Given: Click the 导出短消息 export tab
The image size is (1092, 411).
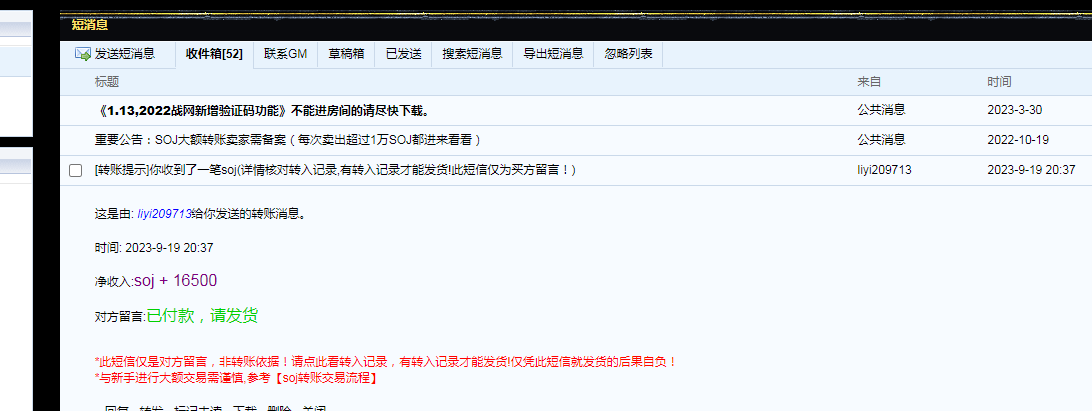Looking at the screenshot, I should click(553, 54).
